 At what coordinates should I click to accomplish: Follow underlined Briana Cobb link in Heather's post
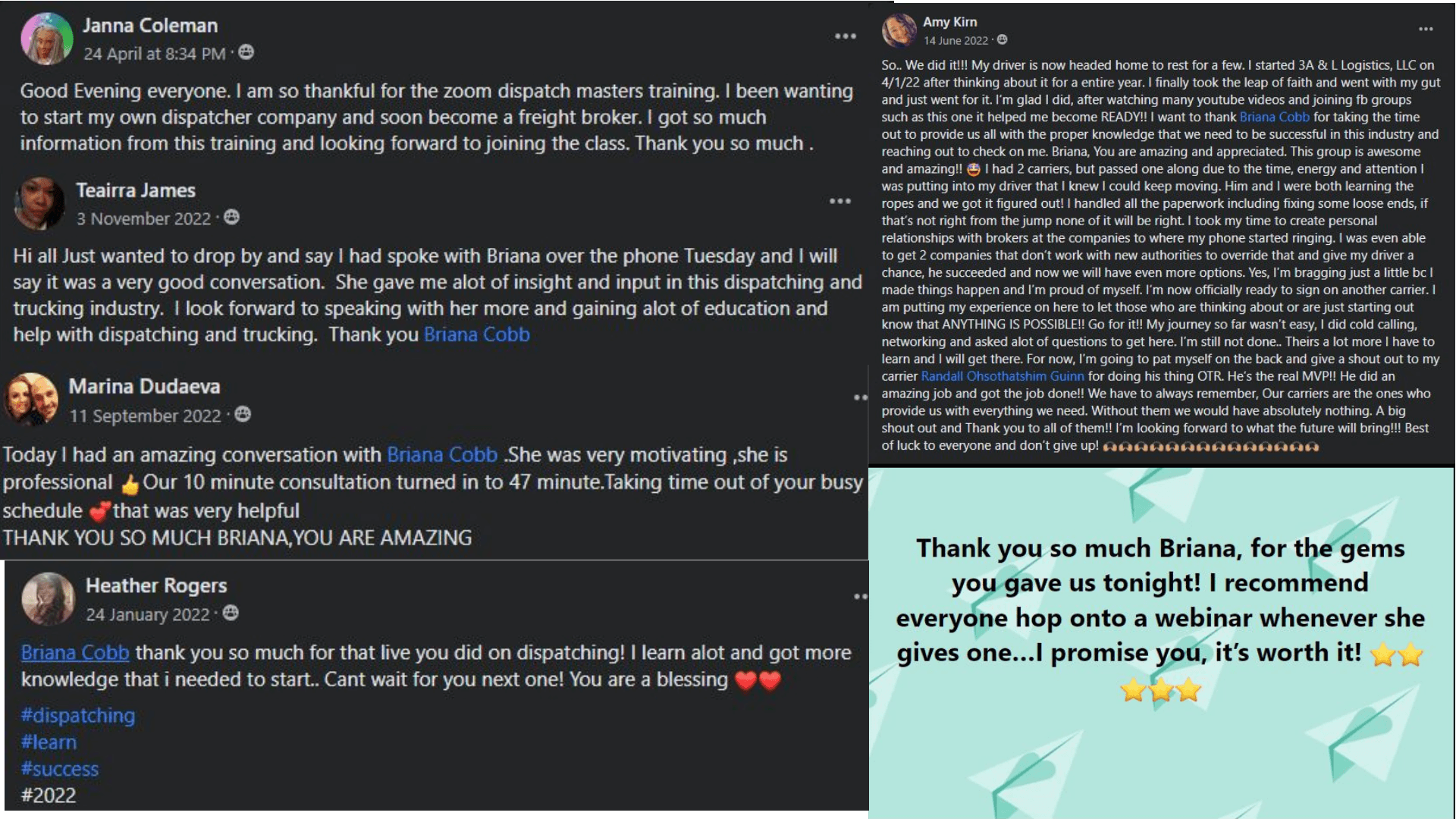pos(75,652)
